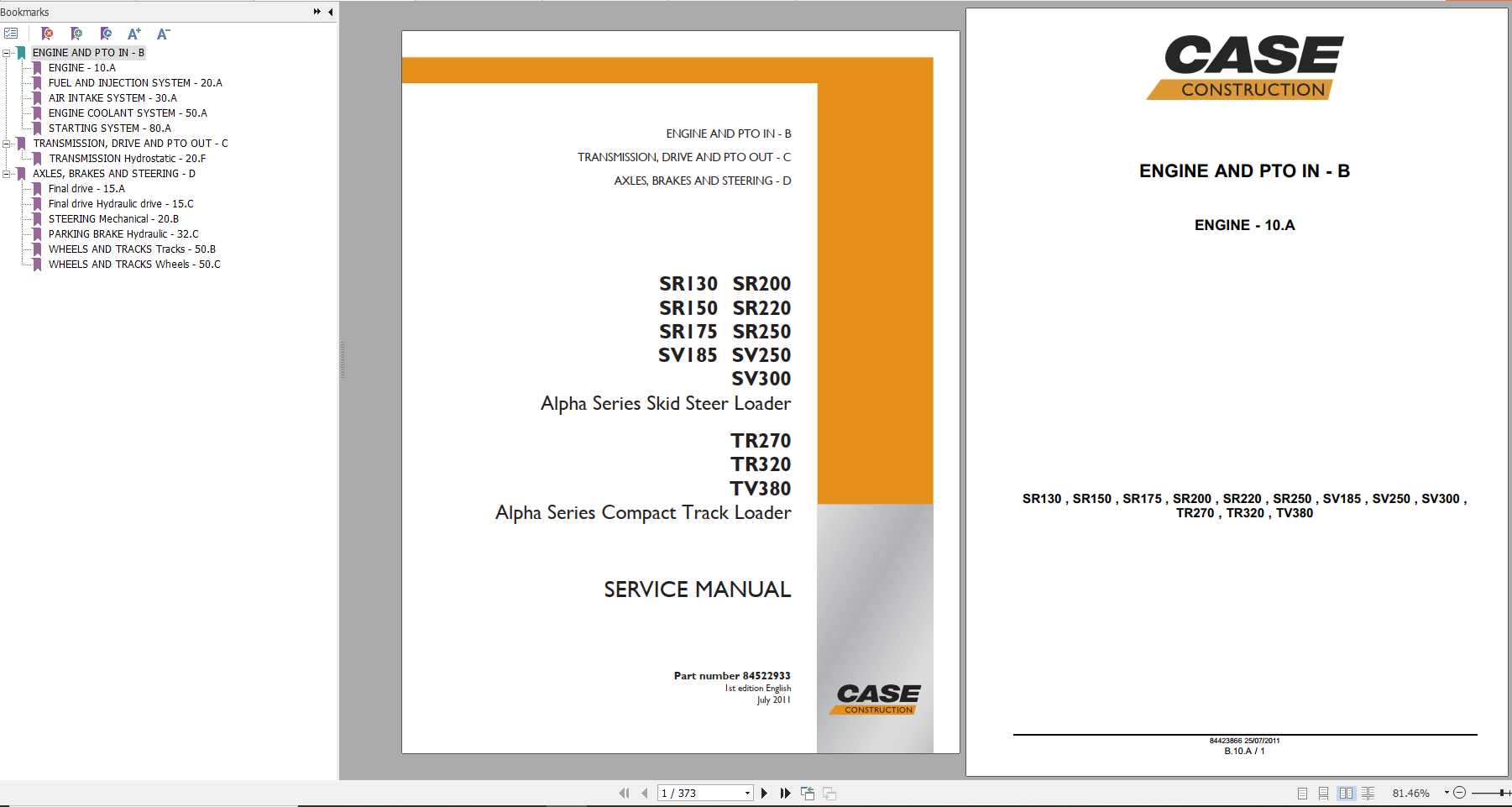Screen dimensions: 1512x807
Task: Open WHEELS AND TRACKS Wheels - 50.C bookmark
Action: click(x=134, y=265)
